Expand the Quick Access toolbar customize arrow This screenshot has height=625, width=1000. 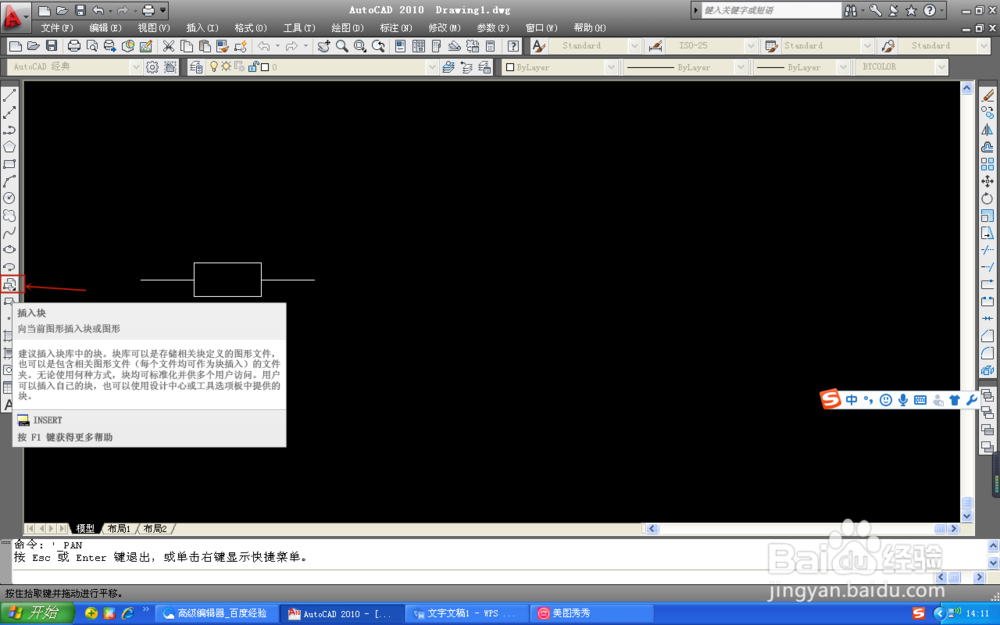(x=163, y=10)
